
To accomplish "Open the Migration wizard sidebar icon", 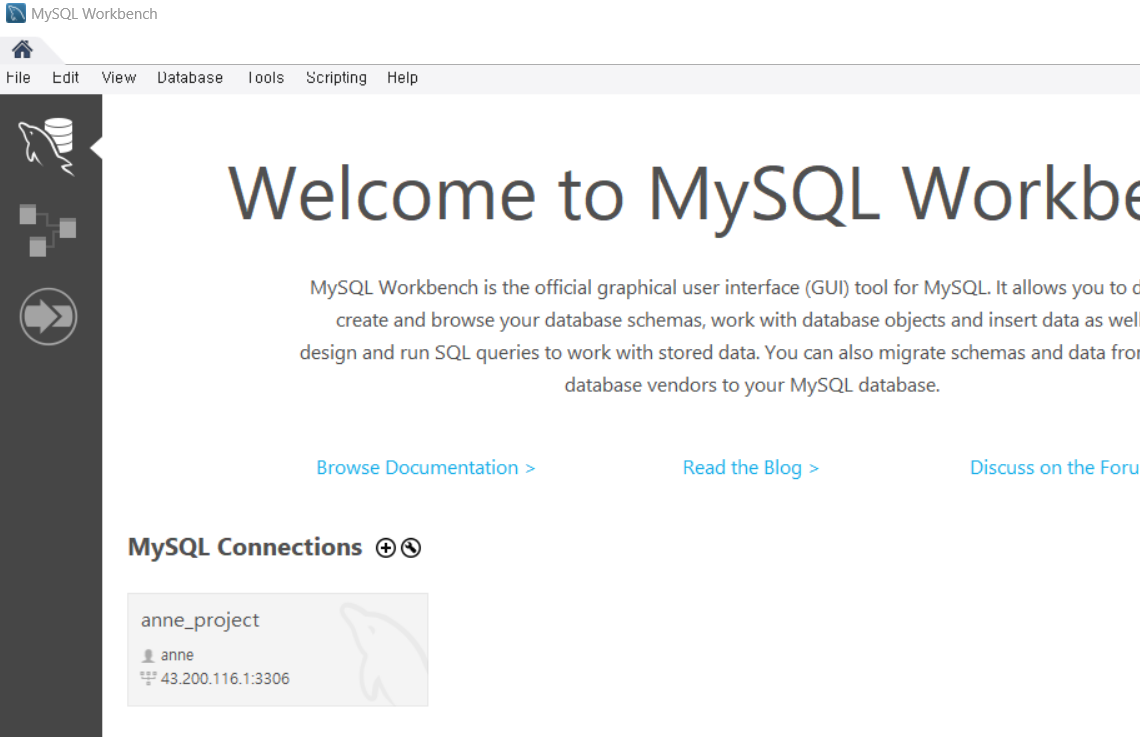I will (48, 317).
